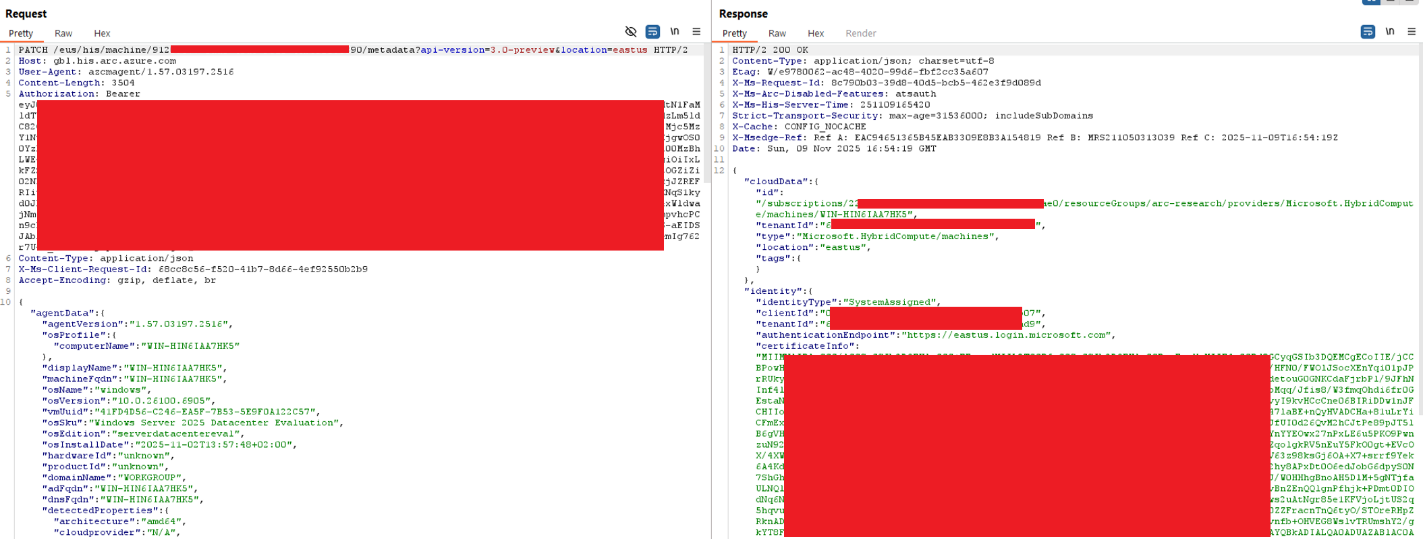Switch Response view to Raw tab
1423x539 pixels.
[x=777, y=34]
